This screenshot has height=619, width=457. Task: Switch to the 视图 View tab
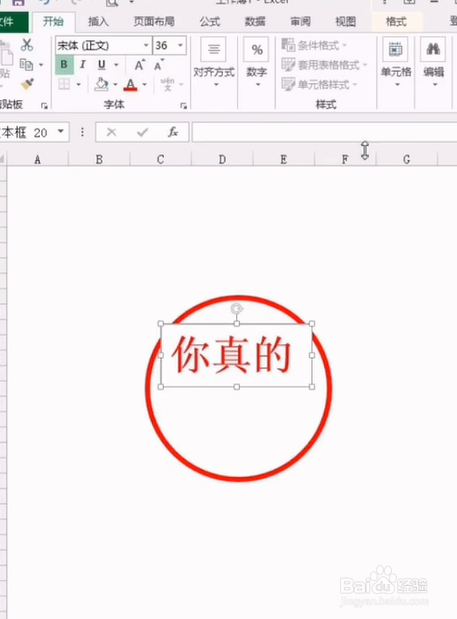[345, 21]
